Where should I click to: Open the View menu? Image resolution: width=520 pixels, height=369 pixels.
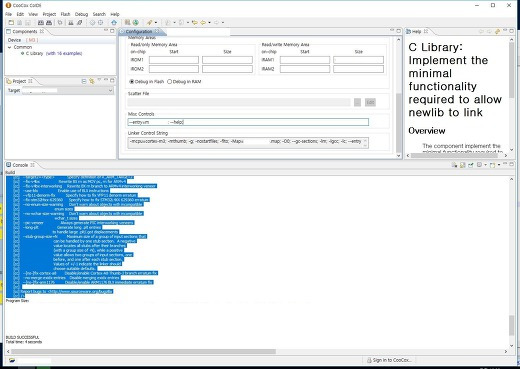(x=33, y=14)
